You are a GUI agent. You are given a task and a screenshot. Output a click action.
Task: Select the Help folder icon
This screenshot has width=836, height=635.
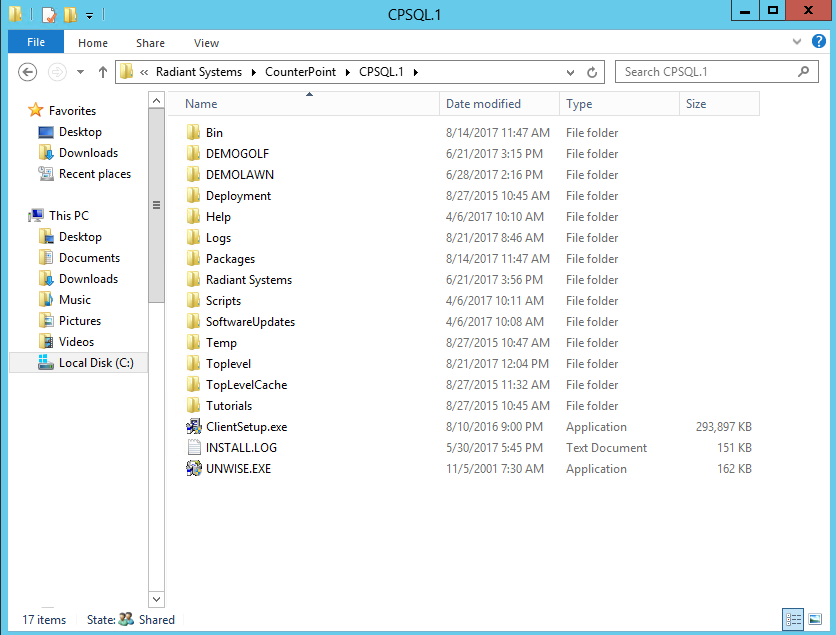pos(194,216)
